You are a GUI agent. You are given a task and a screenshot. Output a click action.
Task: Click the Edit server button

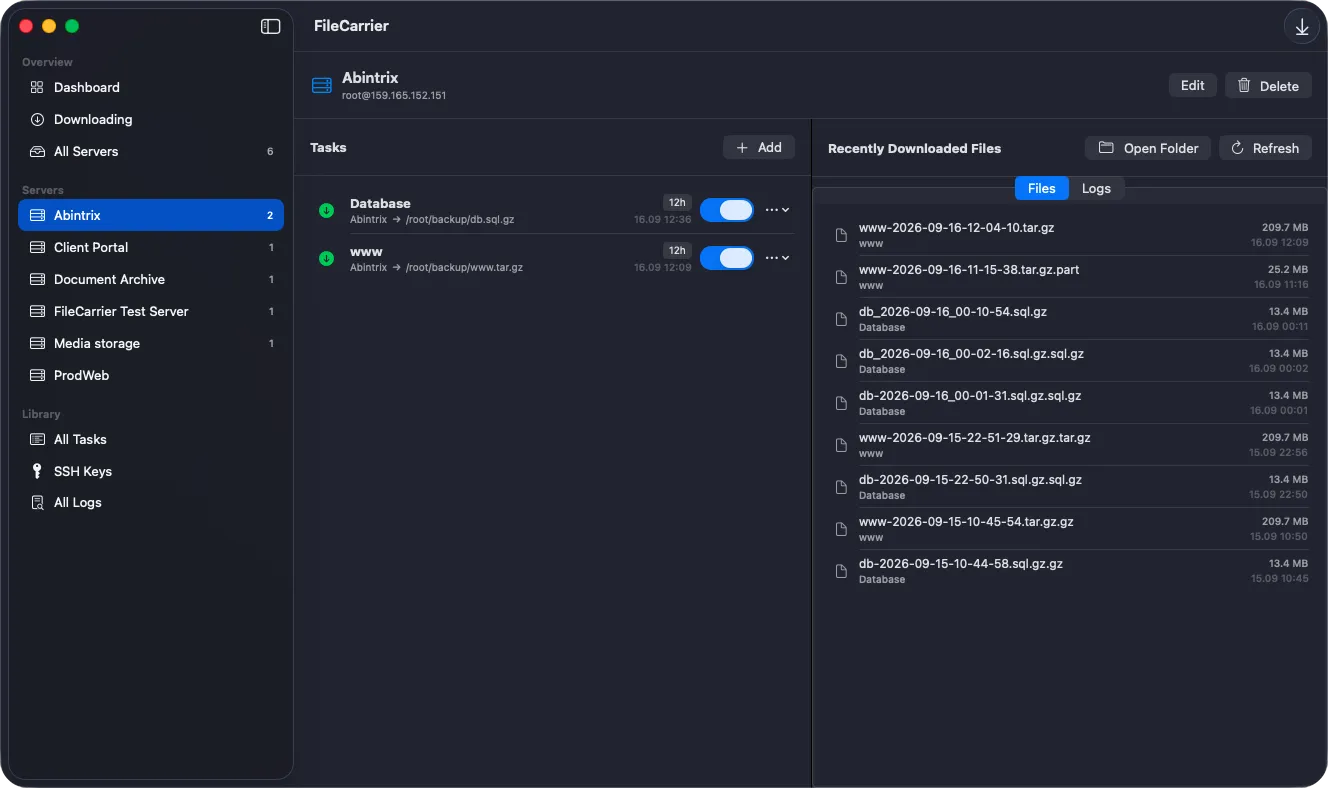click(x=1193, y=85)
